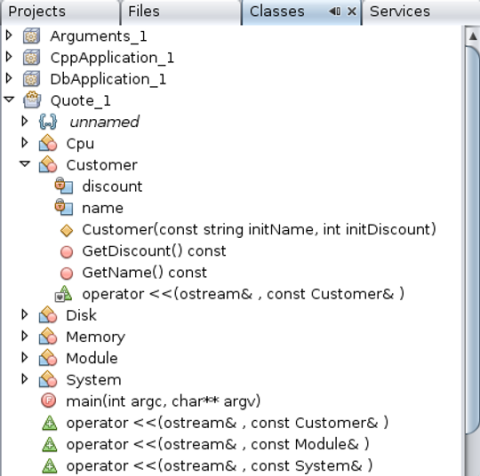Click the Arguments_1 project icon
This screenshot has width=480, height=476.
(x=31, y=36)
